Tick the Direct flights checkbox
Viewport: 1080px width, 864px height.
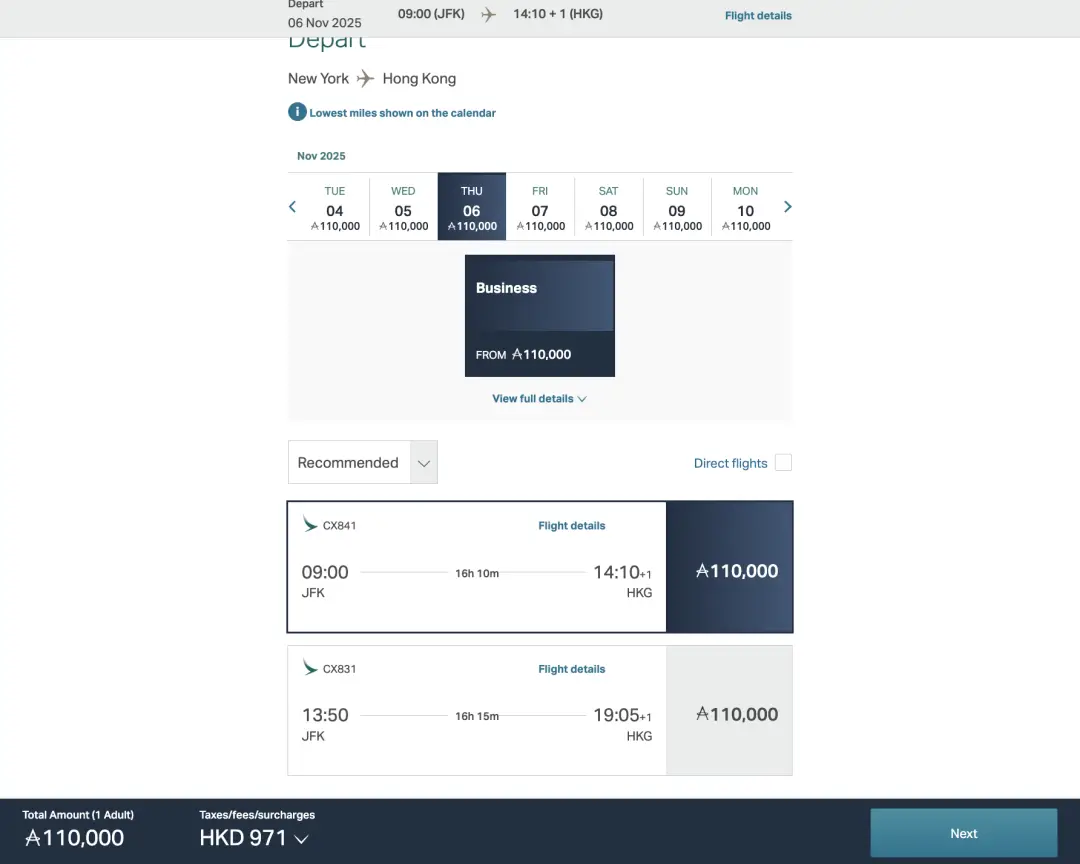click(783, 462)
